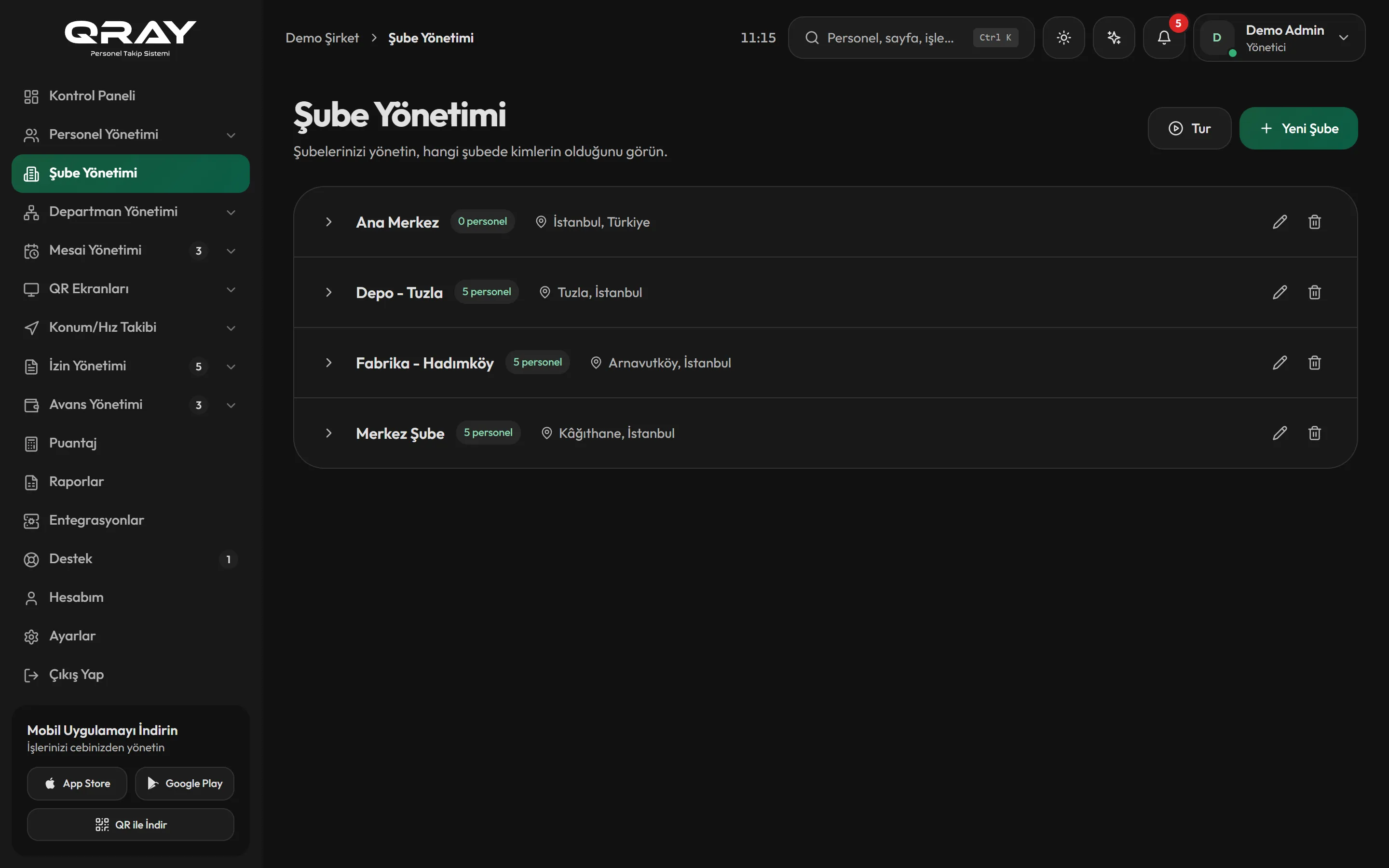Go to Raporlar in sidebar

pos(130,482)
